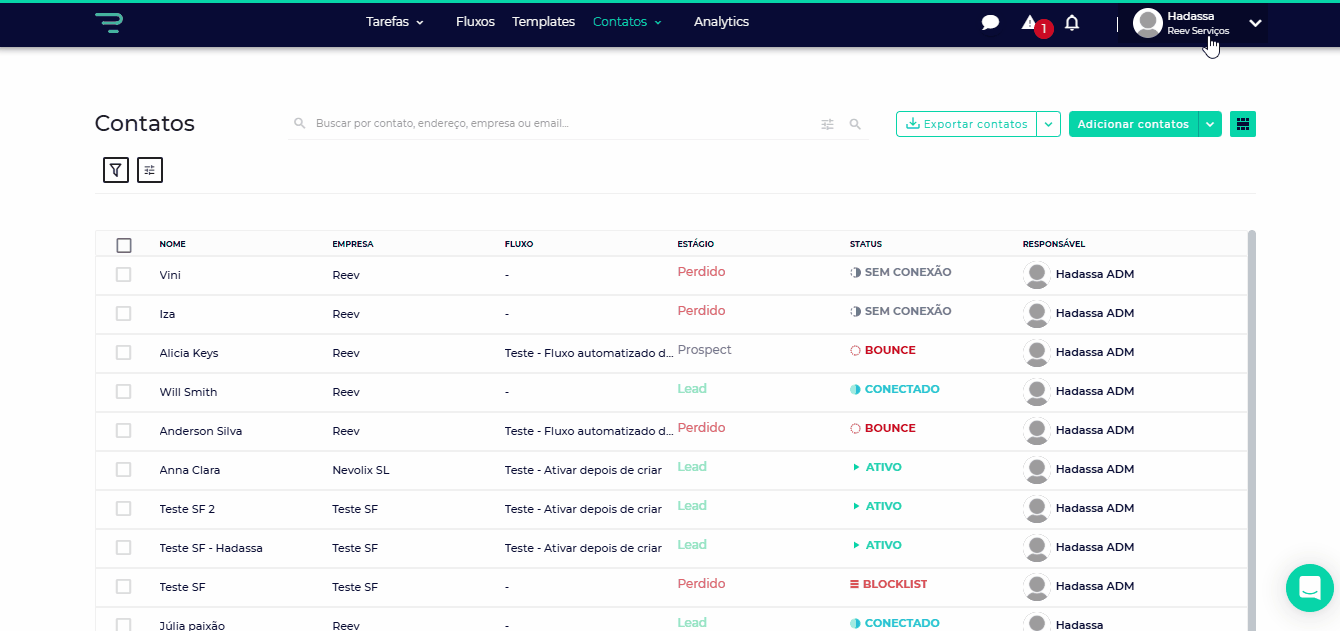Click responsible avatar in Vini row

1037,275
